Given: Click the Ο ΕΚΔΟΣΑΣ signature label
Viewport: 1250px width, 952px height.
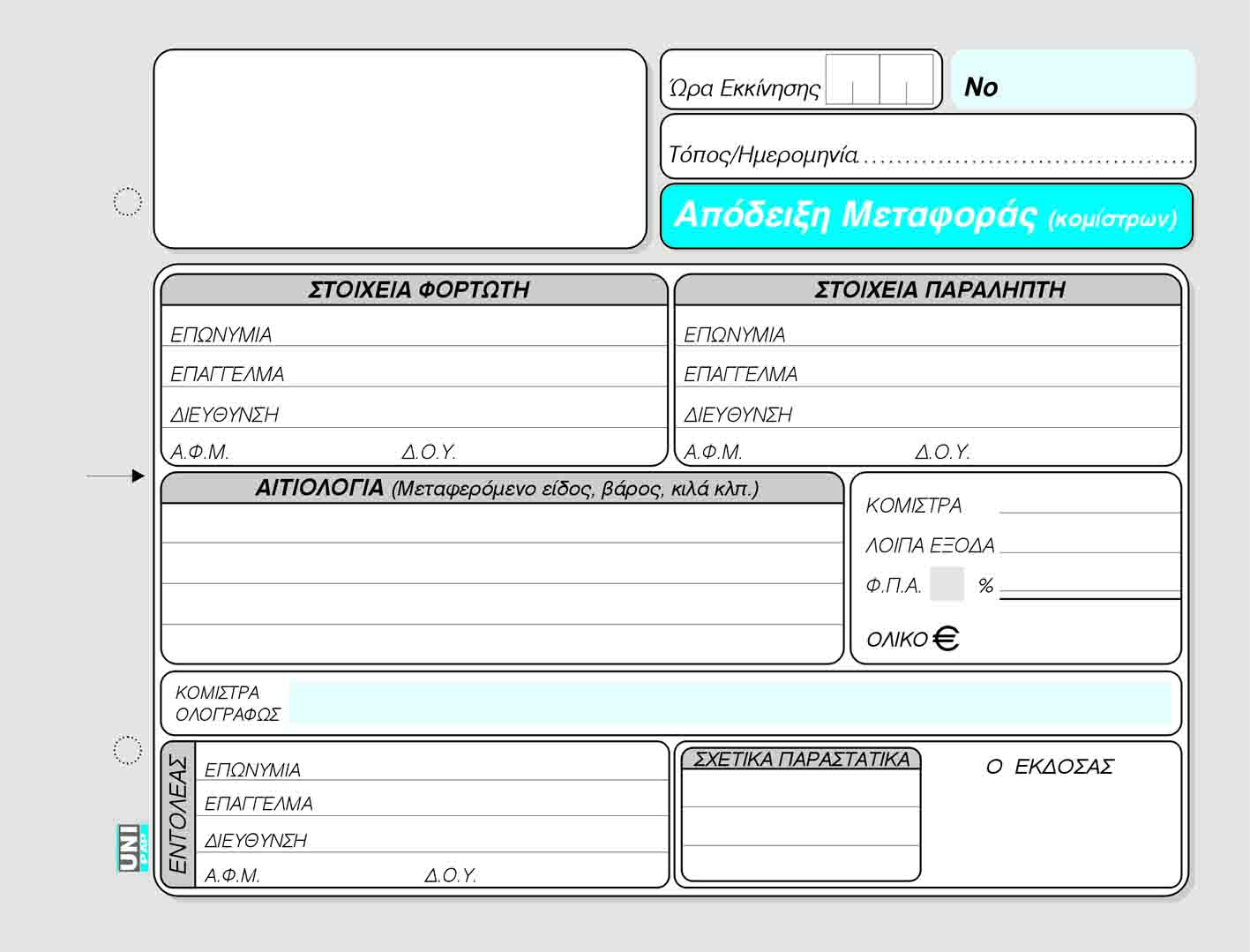Looking at the screenshot, I should (1049, 767).
